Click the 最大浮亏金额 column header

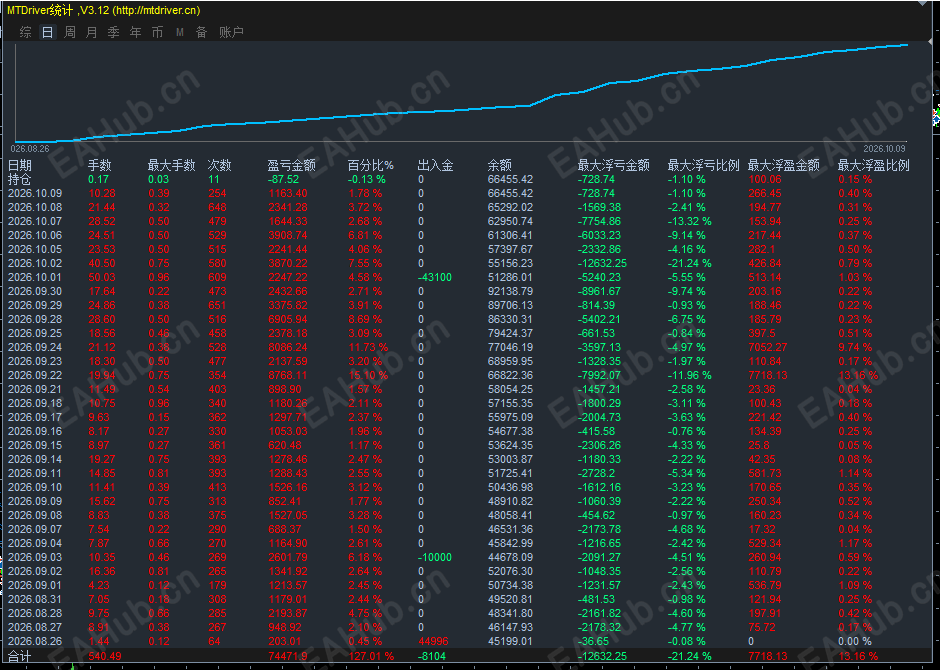point(613,165)
